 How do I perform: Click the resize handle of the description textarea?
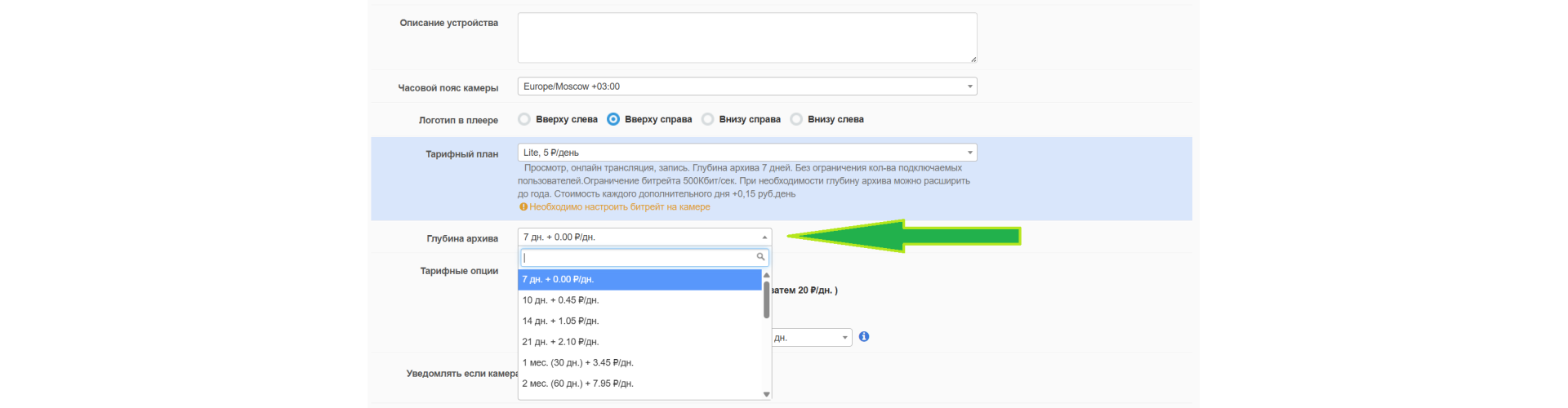point(973,59)
